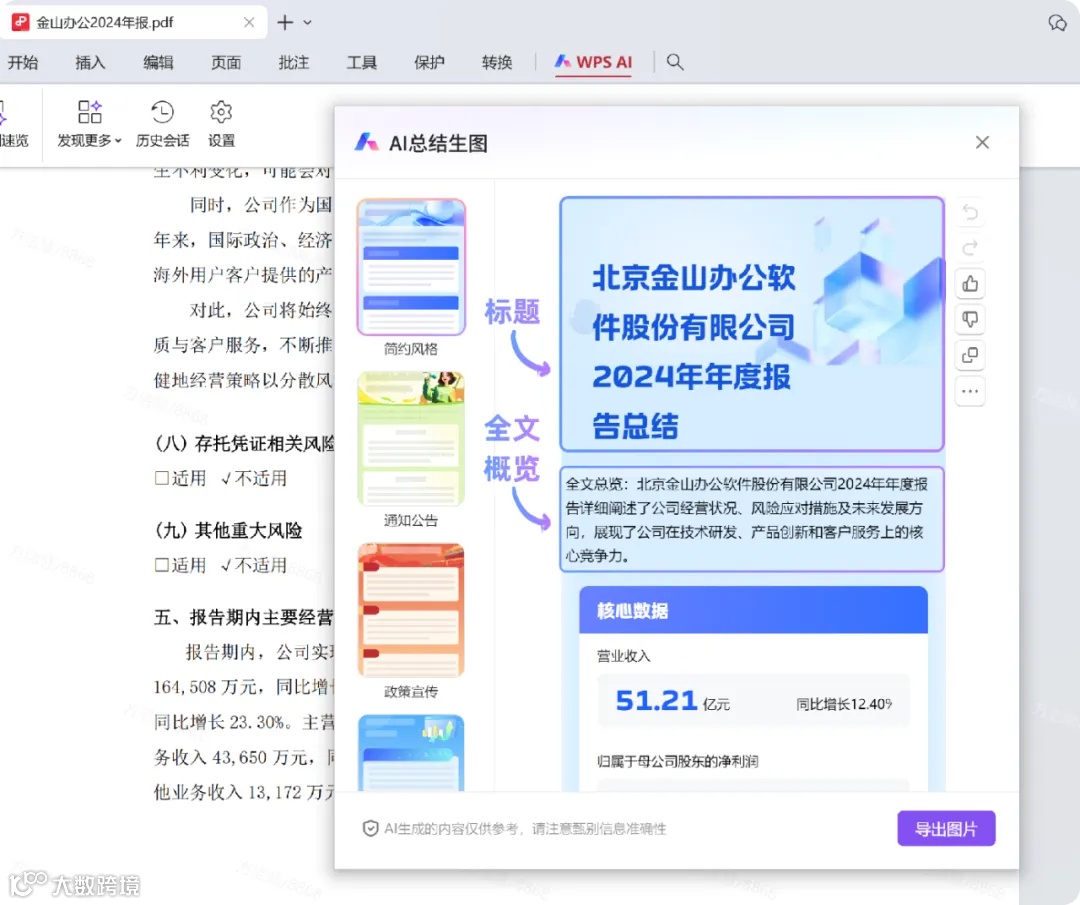This screenshot has width=1080, height=905.
Task: Click the WPS AI logo in dialog header
Action: (x=366, y=143)
